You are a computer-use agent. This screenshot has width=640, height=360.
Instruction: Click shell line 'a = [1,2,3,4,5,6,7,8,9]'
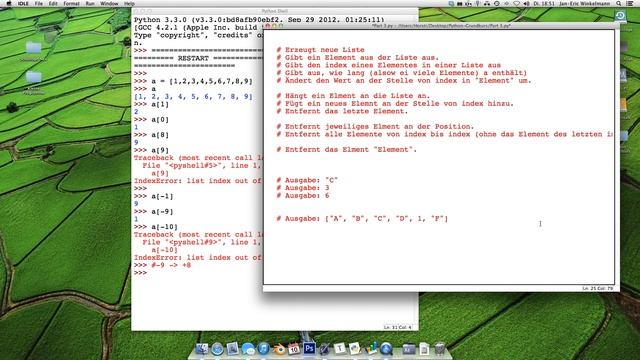pyautogui.click(x=202, y=81)
